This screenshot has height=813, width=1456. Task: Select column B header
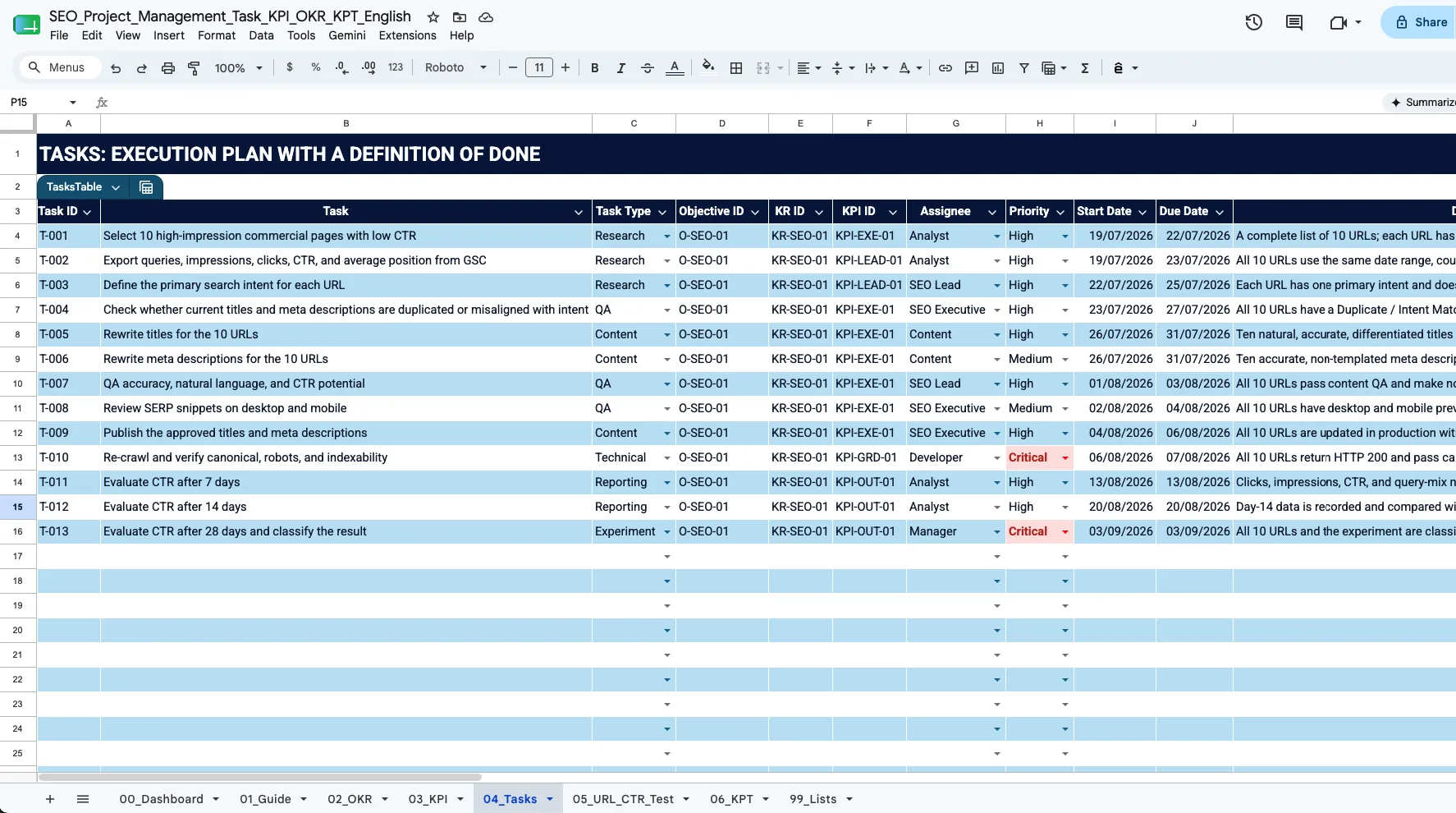(x=346, y=123)
